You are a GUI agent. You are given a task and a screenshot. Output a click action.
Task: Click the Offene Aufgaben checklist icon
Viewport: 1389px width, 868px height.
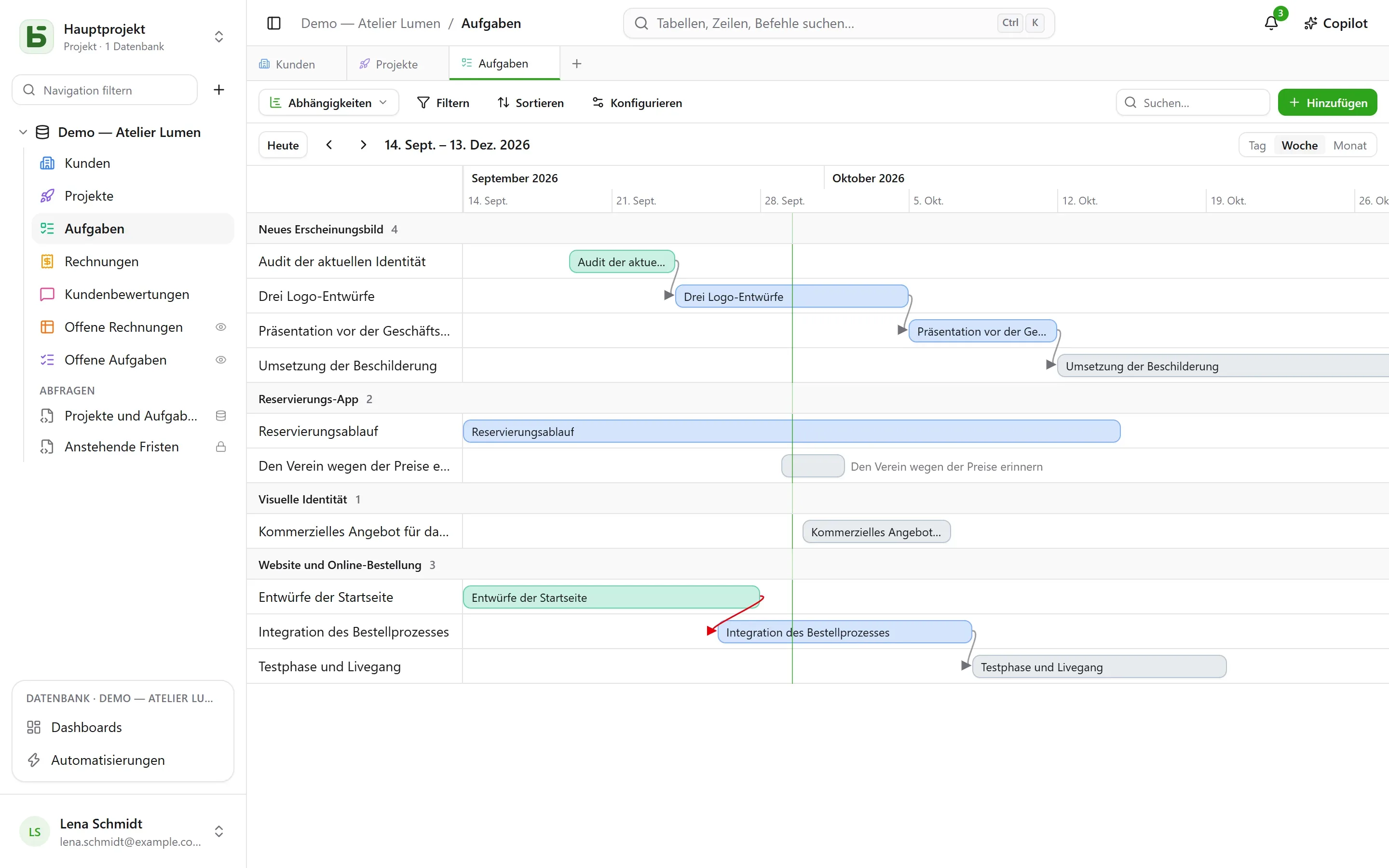click(47, 359)
